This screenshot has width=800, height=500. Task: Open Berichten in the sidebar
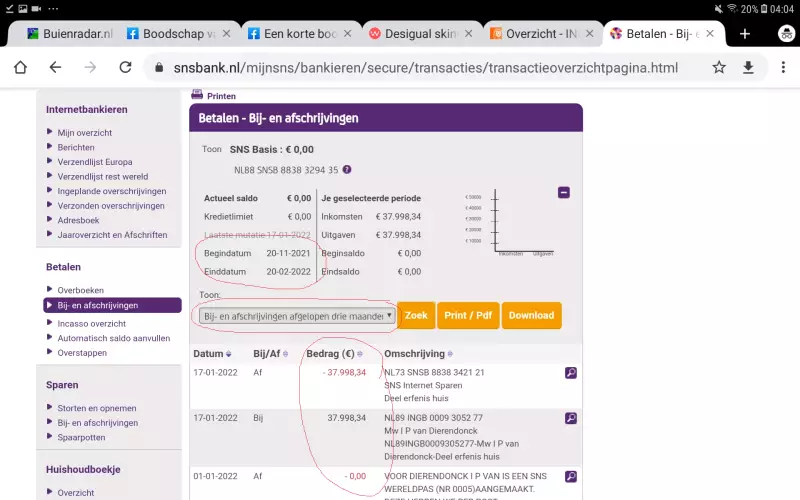pyautogui.click(x=76, y=147)
